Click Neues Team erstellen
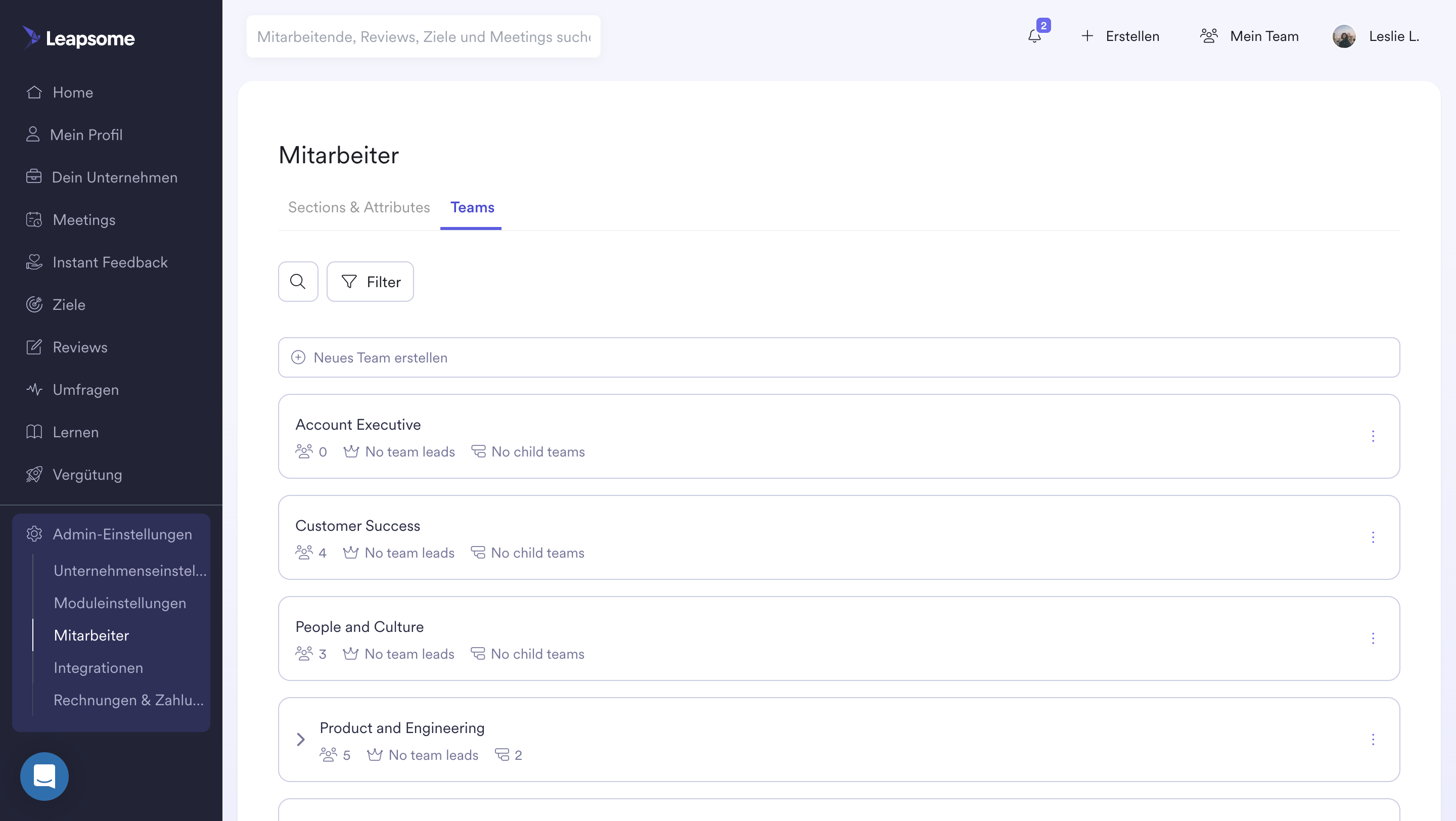 click(839, 357)
